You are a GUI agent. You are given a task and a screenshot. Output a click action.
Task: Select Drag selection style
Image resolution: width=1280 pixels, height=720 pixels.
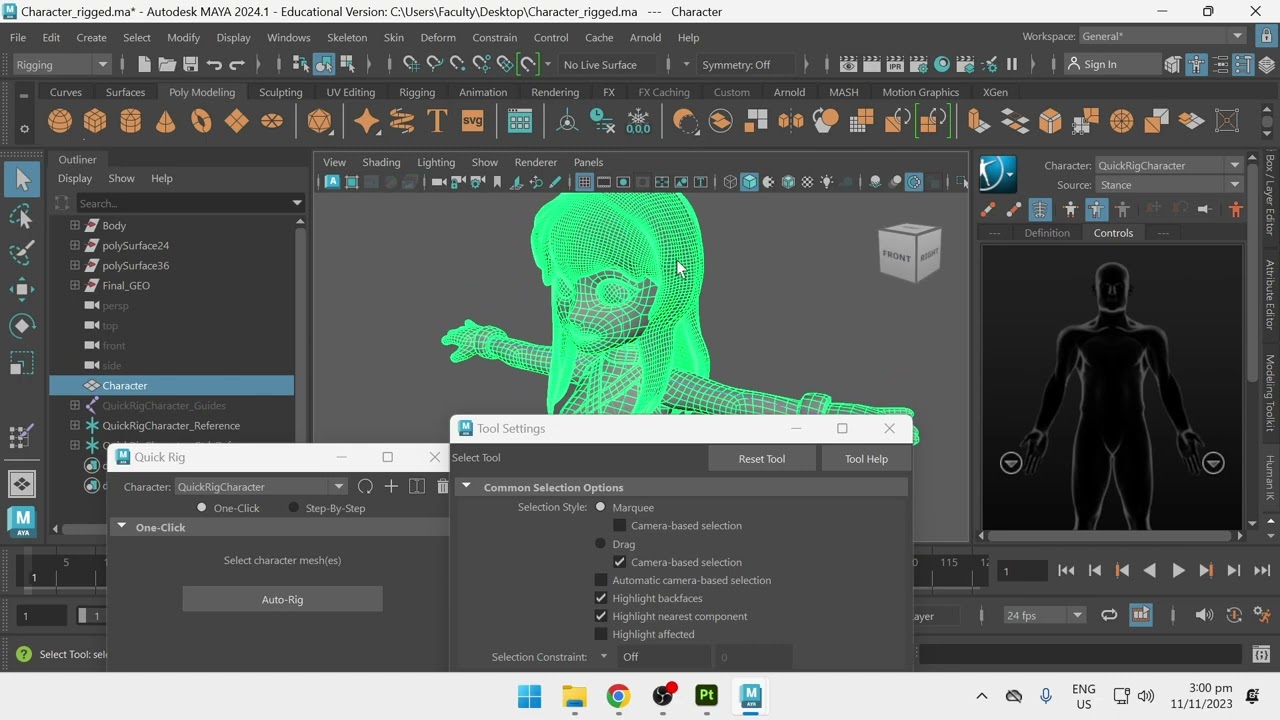click(600, 544)
